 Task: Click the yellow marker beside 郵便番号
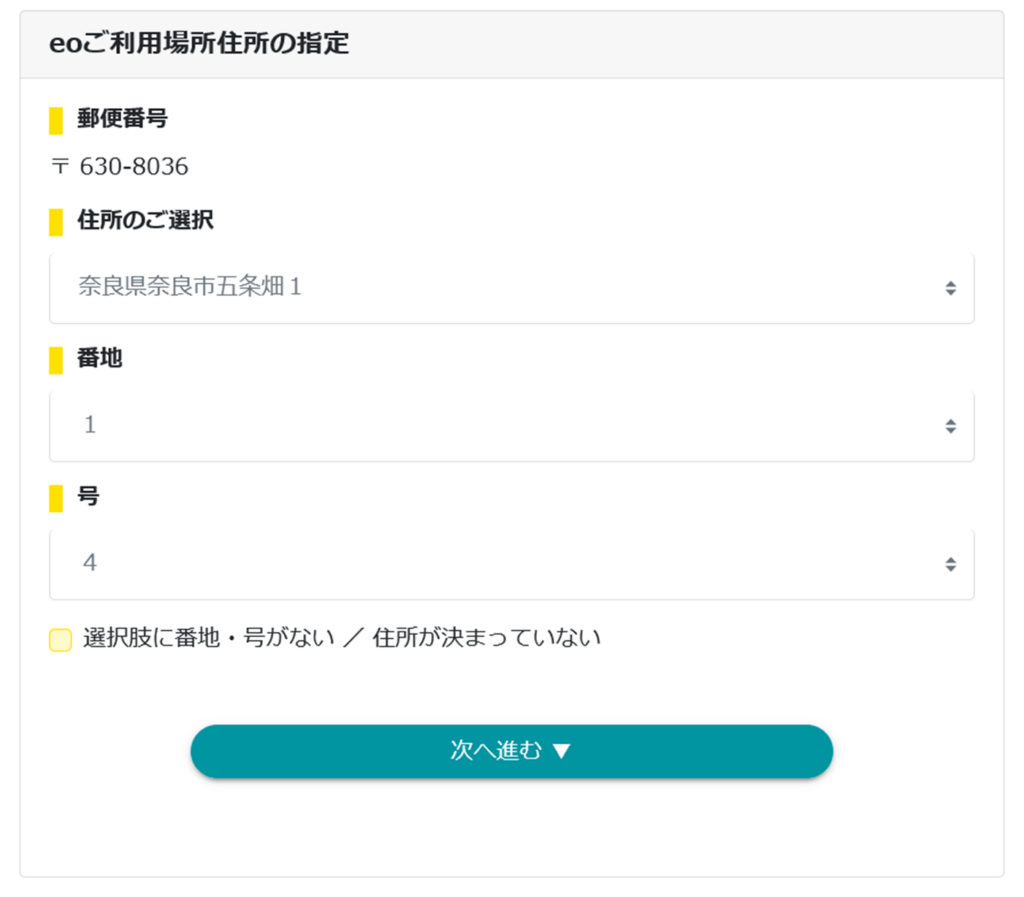pos(55,118)
